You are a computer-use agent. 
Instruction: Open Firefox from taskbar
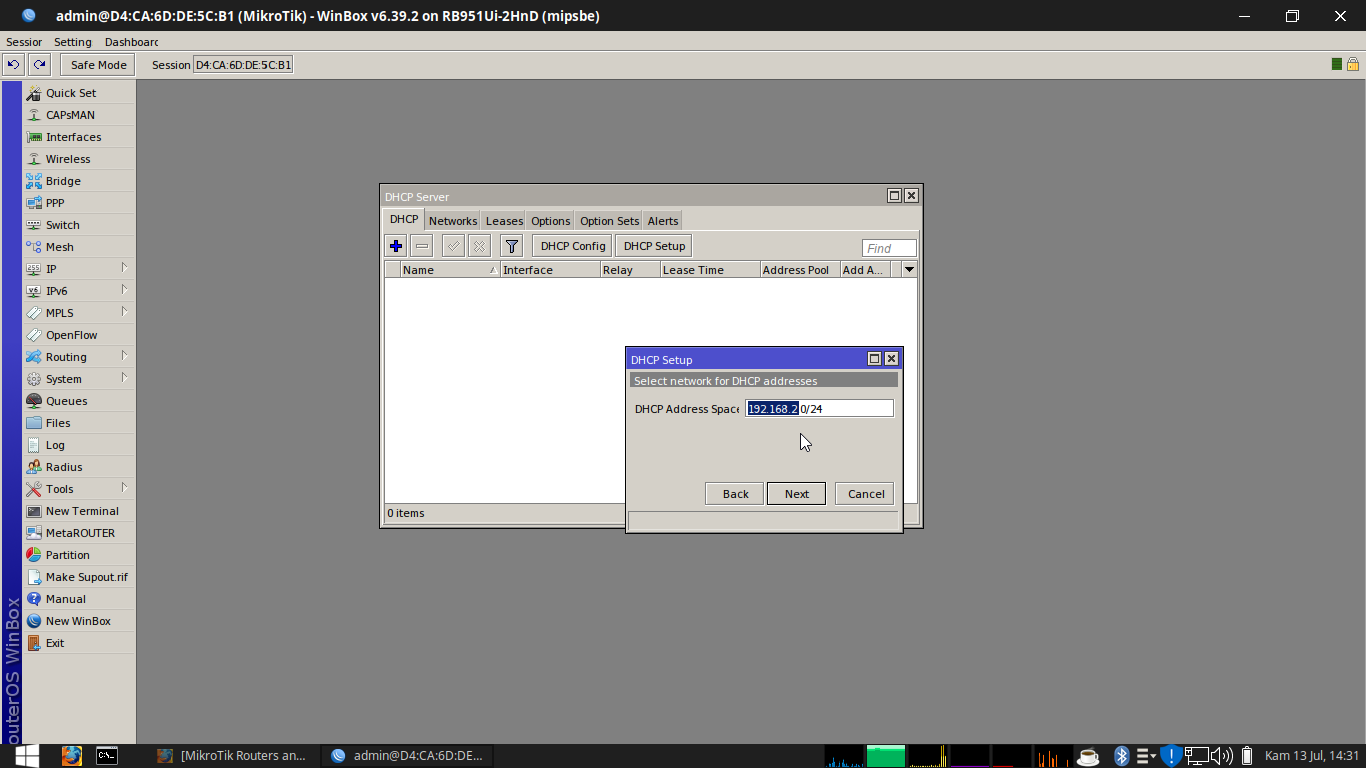click(x=71, y=756)
